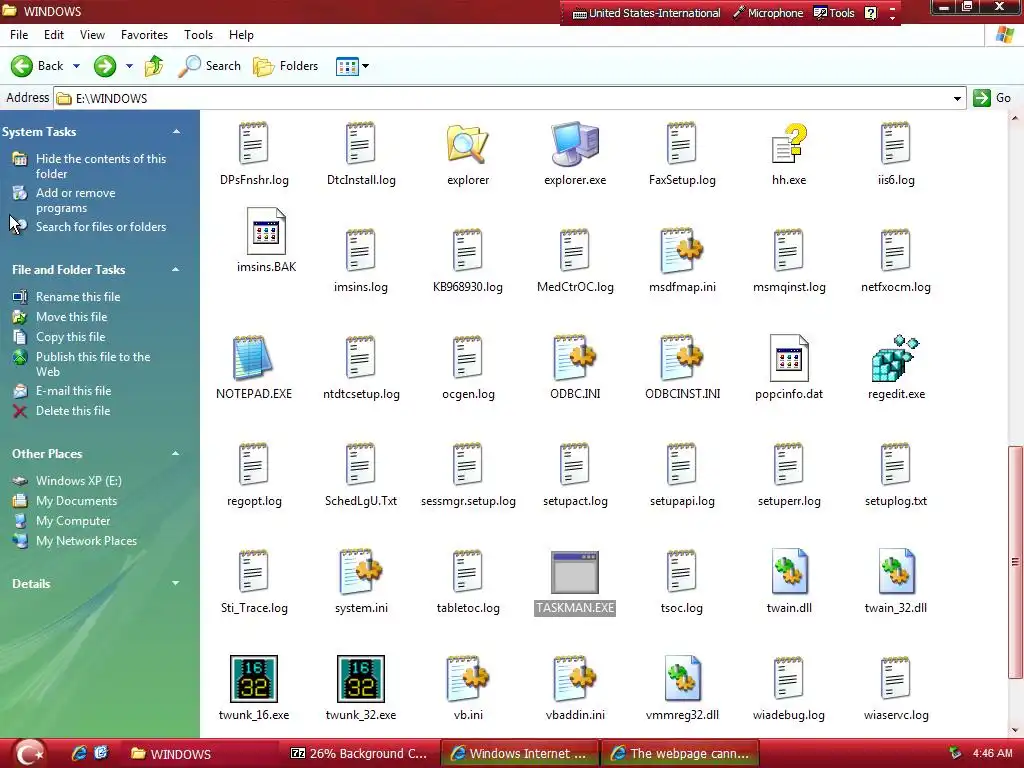
Task: Open the Favorites menu
Action: [x=144, y=35]
